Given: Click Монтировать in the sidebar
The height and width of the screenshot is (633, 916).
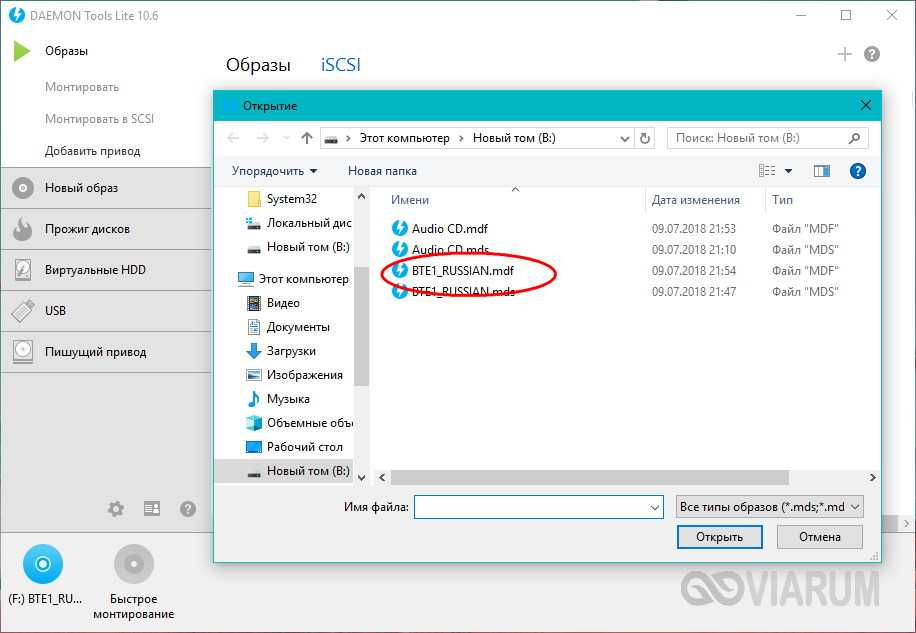Looking at the screenshot, I should coord(82,87).
